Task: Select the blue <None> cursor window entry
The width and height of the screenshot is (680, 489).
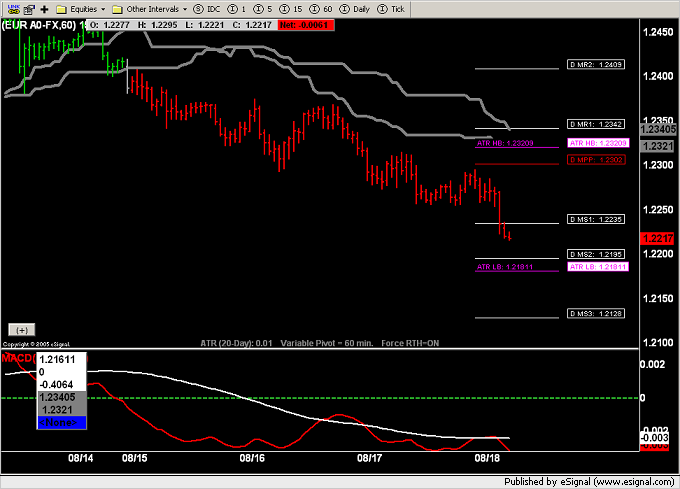Action: (62, 422)
